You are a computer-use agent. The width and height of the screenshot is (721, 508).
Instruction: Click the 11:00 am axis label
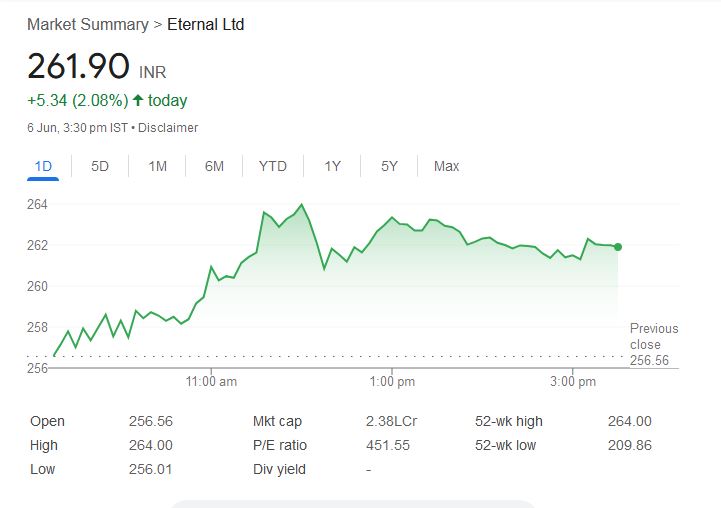pos(211,382)
